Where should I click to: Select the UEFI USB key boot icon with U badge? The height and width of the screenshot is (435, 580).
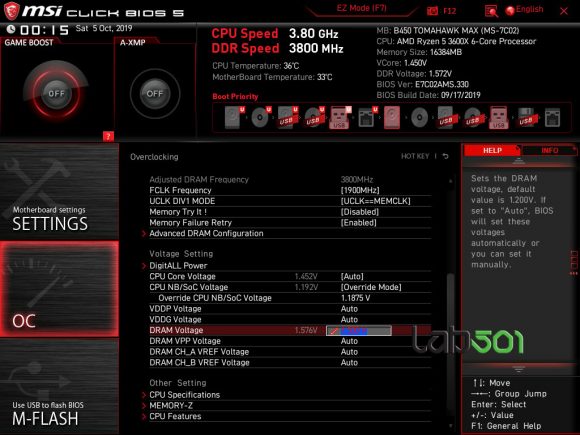pos(340,118)
